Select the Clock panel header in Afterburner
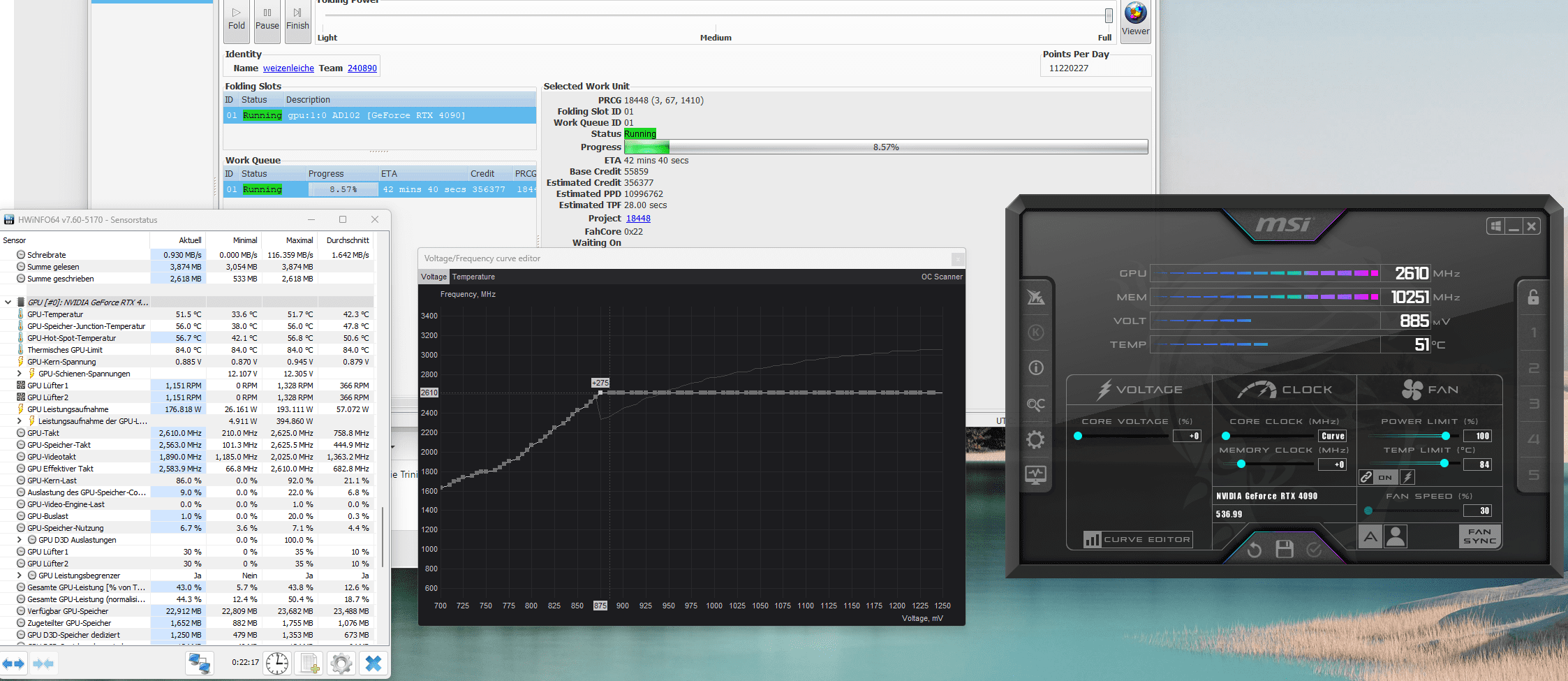 click(x=1285, y=390)
